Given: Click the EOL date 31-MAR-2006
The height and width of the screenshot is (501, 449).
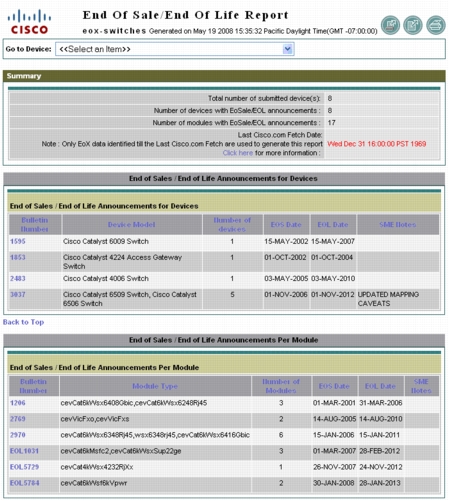Looking at the screenshot, I should [381, 403].
